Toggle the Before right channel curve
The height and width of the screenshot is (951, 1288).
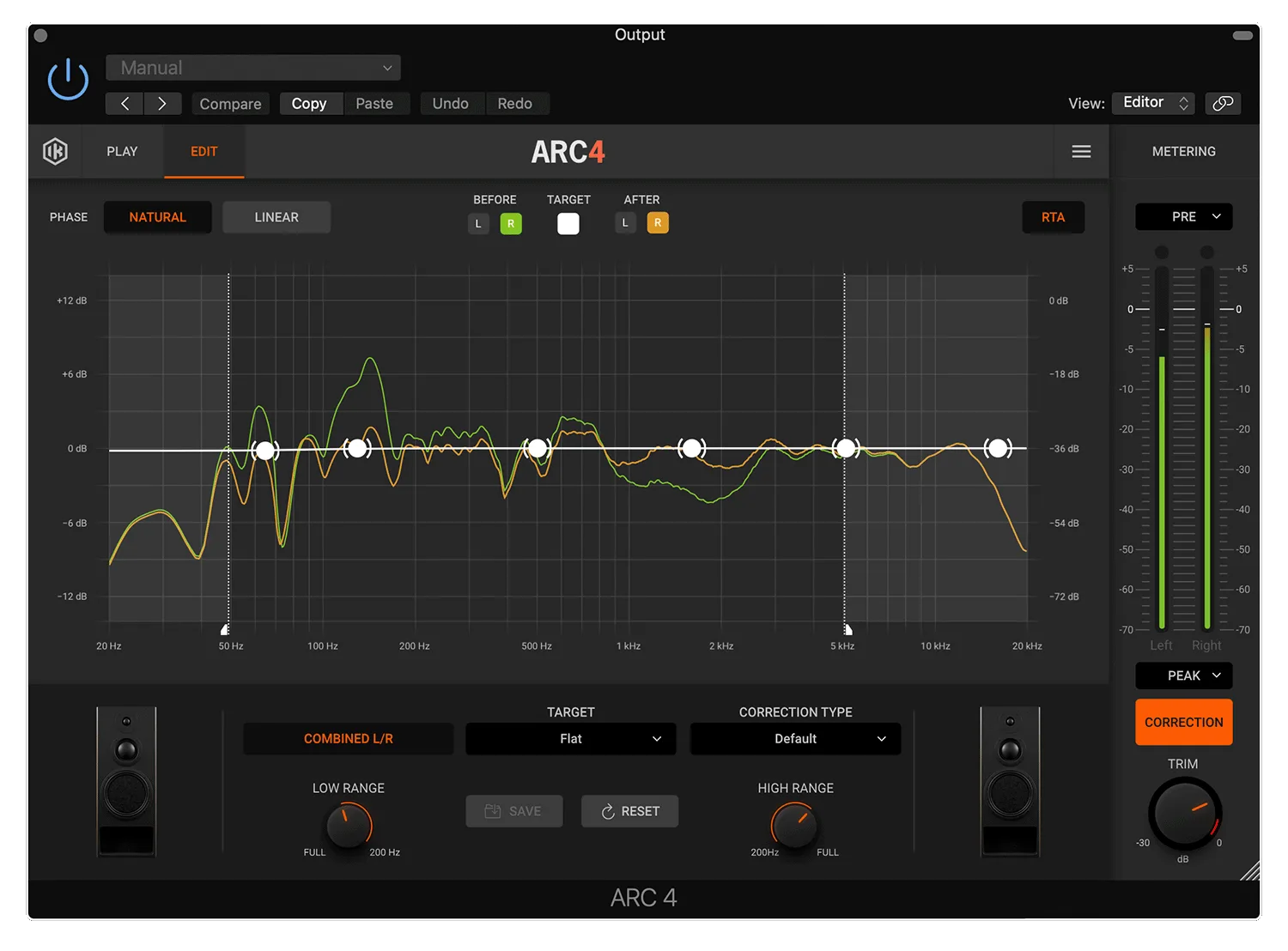[511, 224]
